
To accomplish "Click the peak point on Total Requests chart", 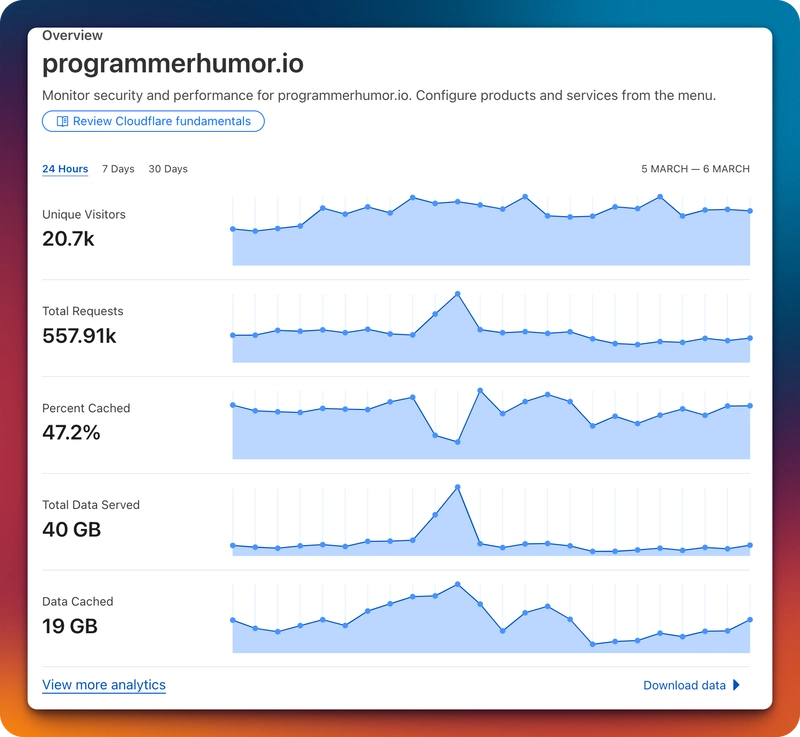I will click(458, 294).
